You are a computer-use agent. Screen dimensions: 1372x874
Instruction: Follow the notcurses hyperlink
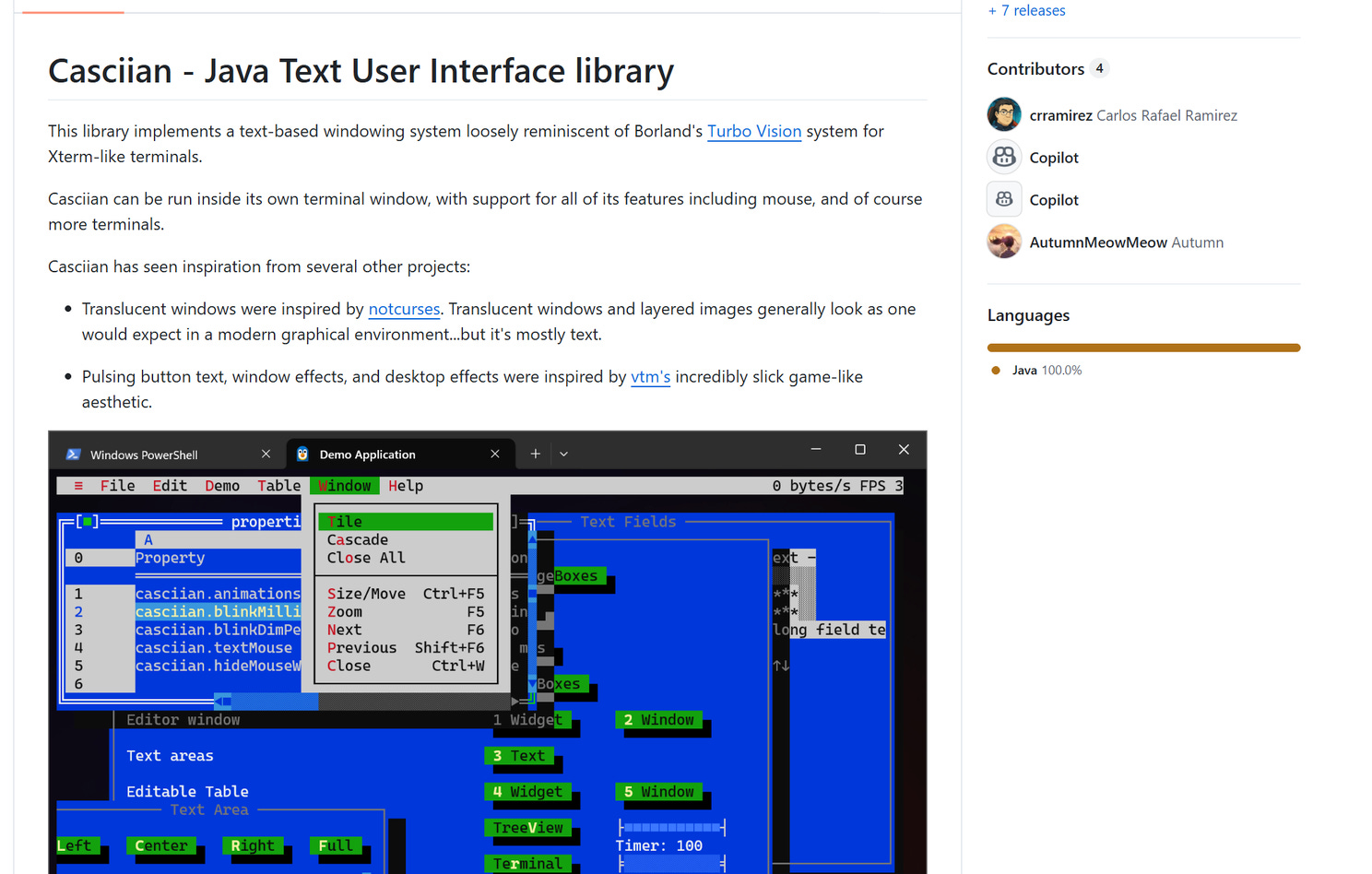coord(404,309)
